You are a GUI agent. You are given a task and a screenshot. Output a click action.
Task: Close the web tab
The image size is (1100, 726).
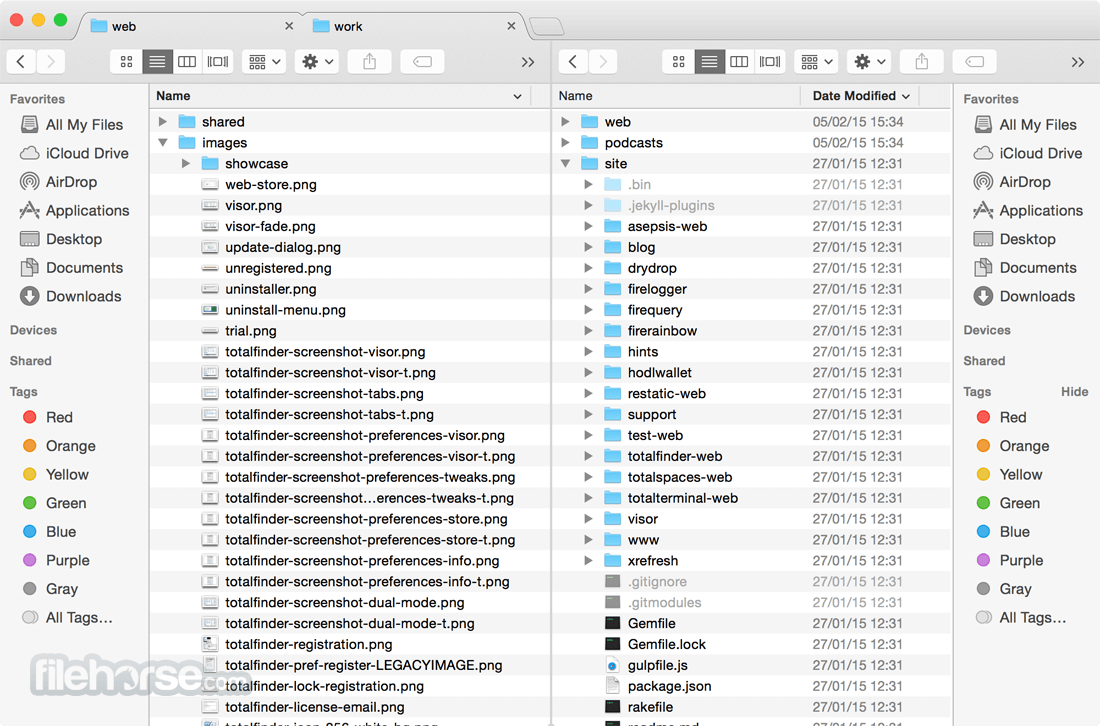(289, 26)
